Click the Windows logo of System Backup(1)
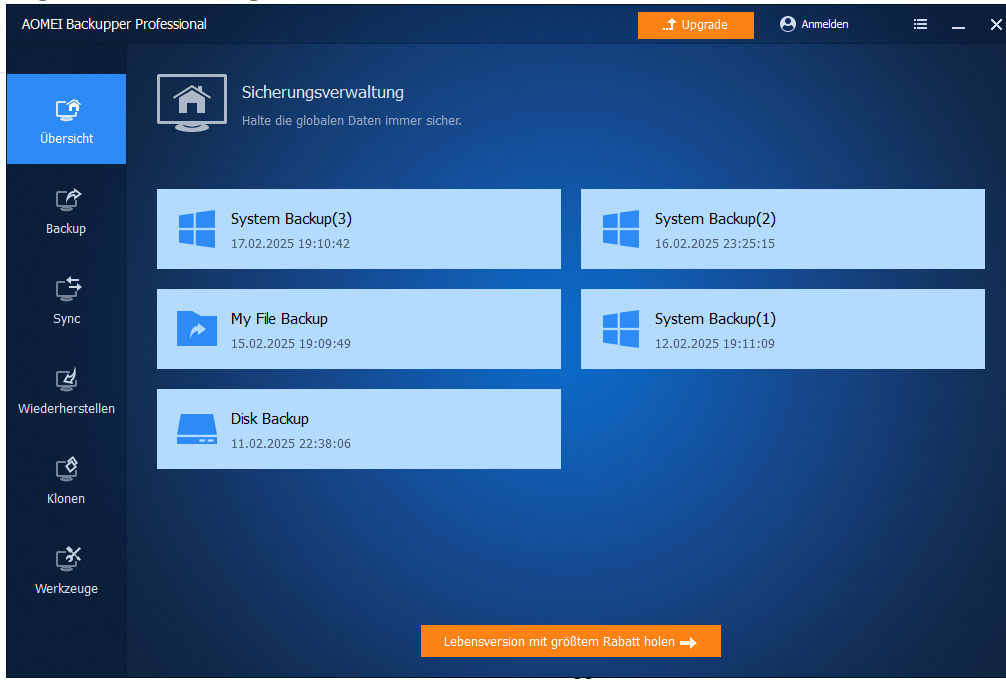Screen dimensions: 1006x693 (x=620, y=329)
